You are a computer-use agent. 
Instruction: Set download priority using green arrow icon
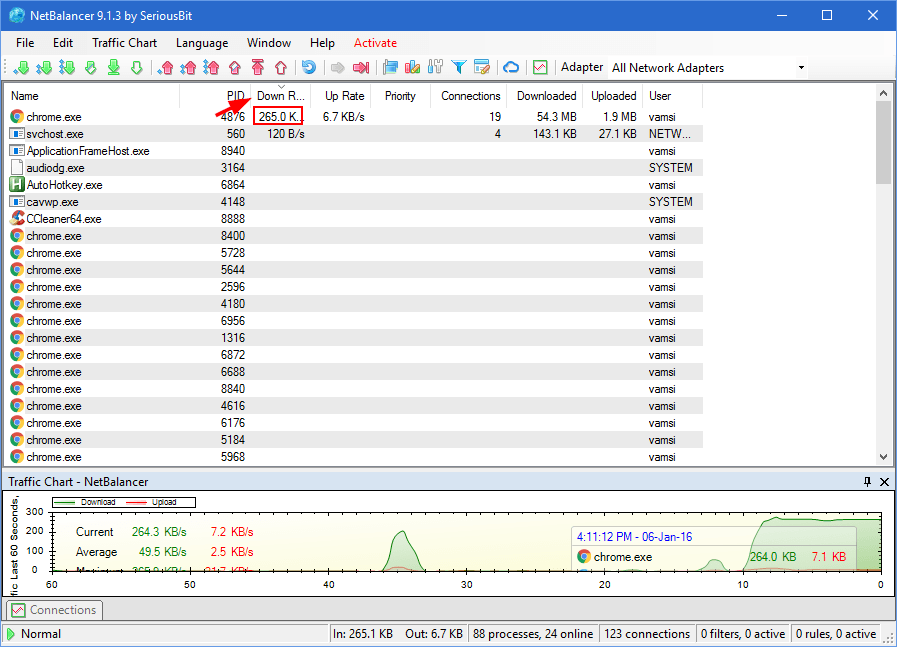[x=22, y=67]
